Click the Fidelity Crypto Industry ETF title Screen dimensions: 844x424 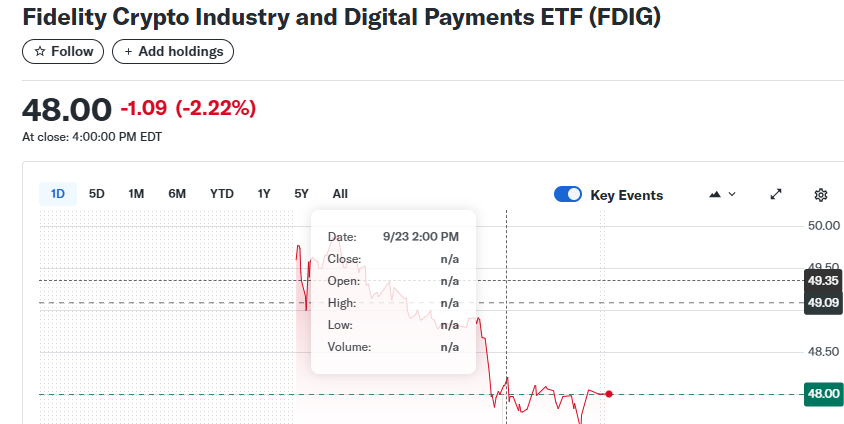(342, 18)
